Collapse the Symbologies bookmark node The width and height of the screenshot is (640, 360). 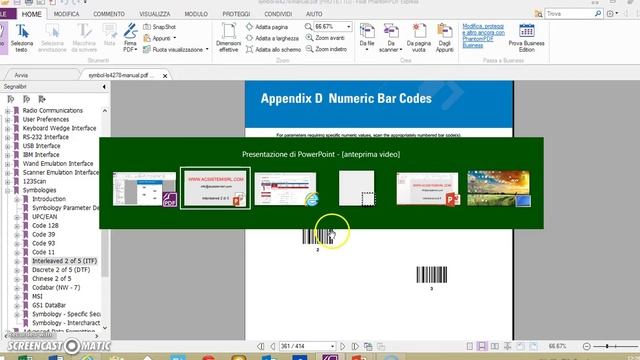pos(7,191)
